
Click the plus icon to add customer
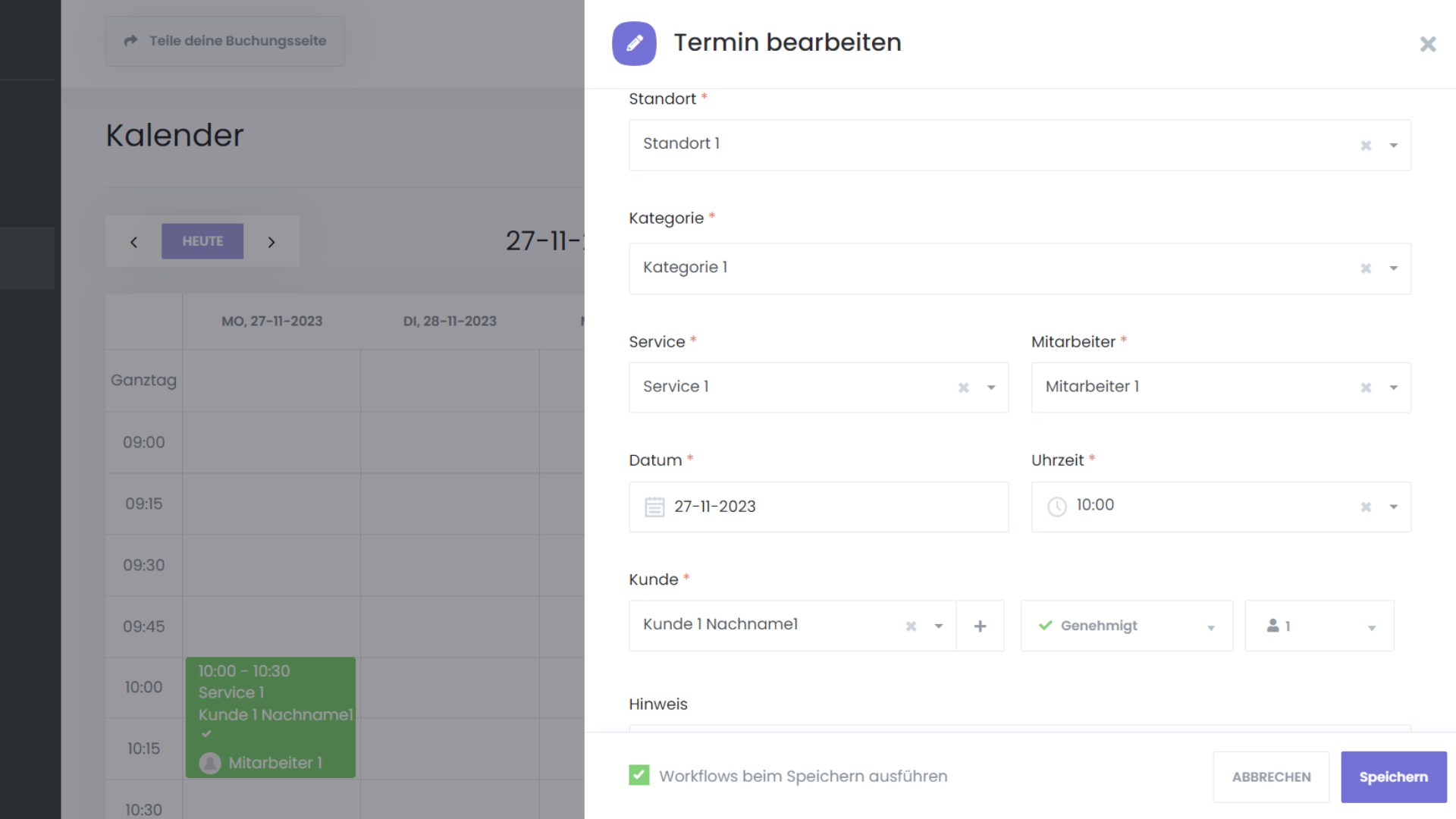980,626
